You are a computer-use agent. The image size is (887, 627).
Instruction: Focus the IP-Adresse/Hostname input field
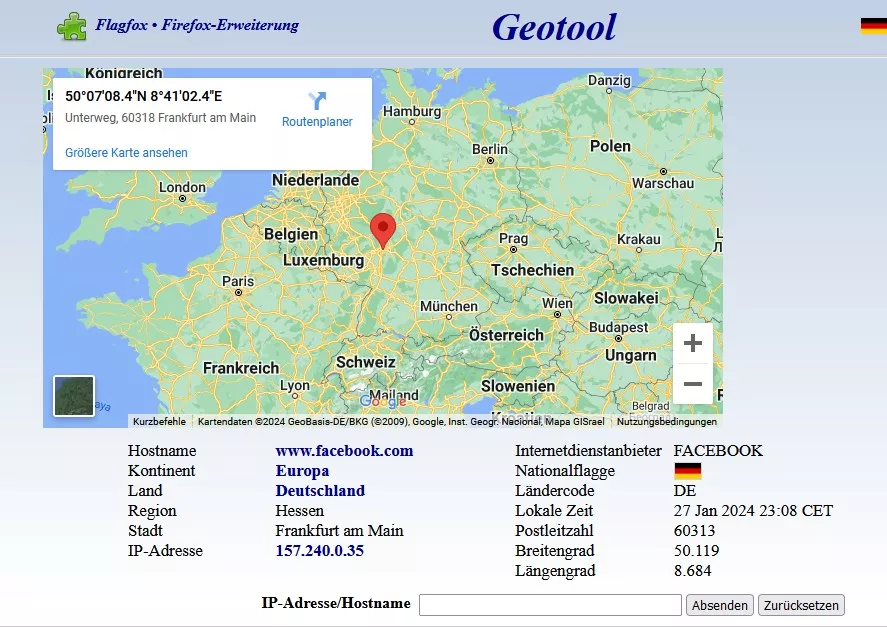tap(550, 605)
